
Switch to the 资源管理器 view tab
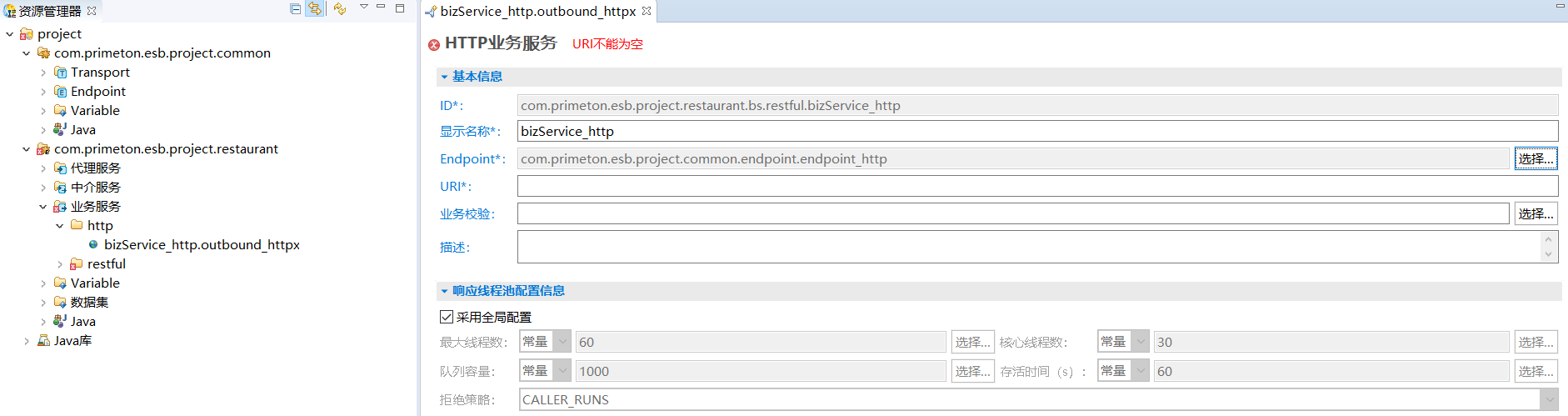(x=49, y=11)
